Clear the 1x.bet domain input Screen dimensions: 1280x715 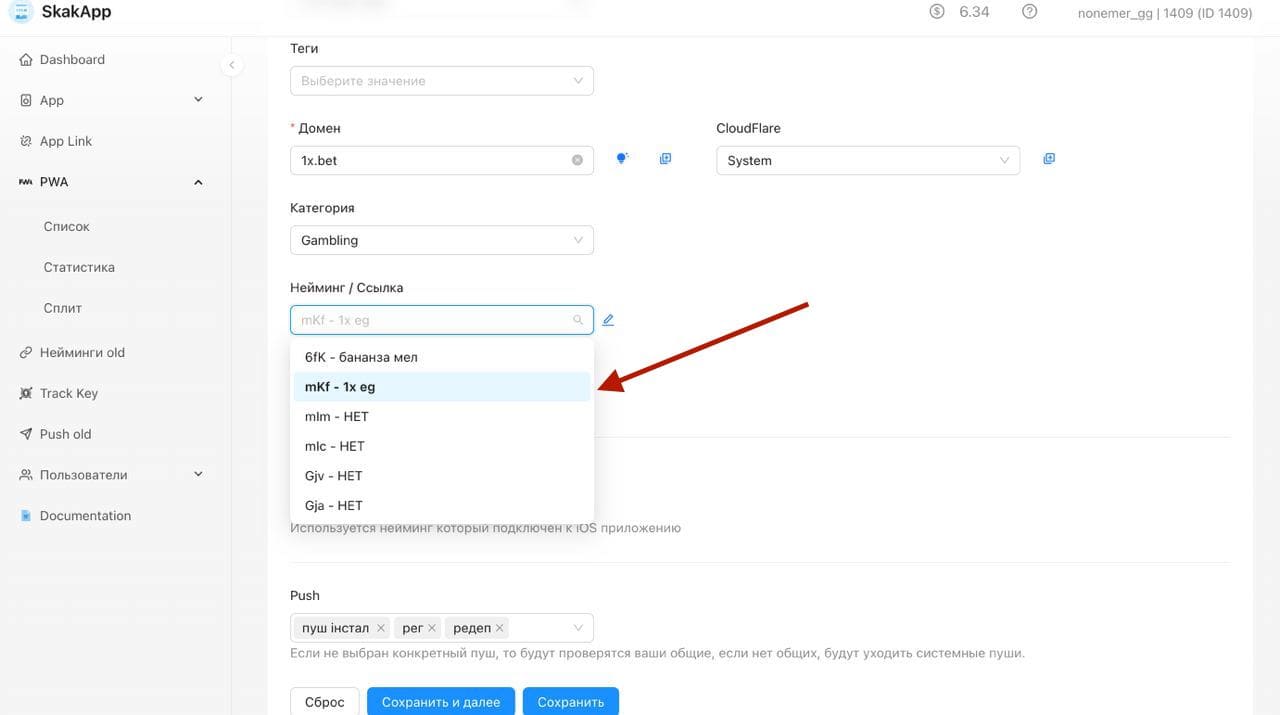[577, 160]
